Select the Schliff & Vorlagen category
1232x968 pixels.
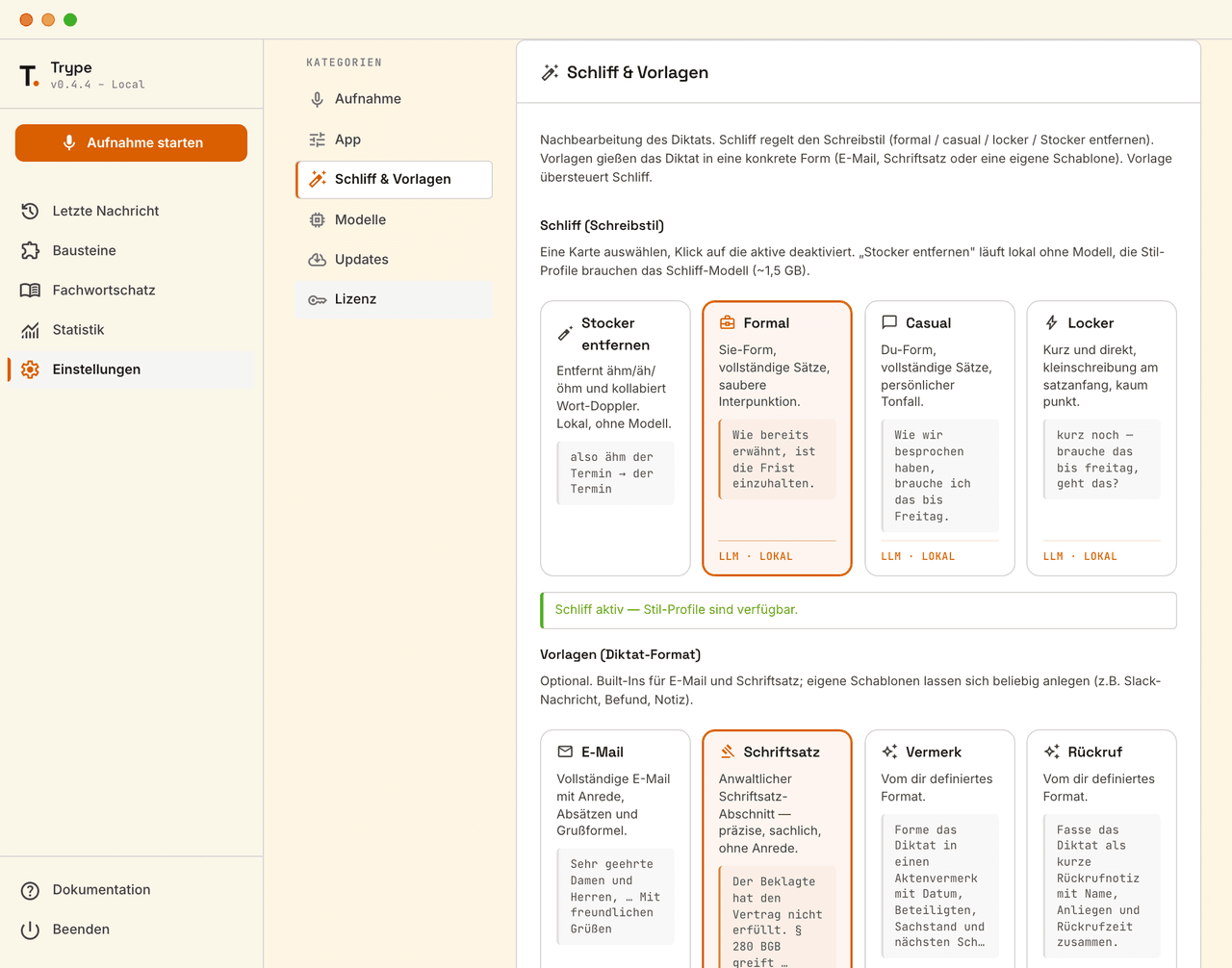click(394, 179)
